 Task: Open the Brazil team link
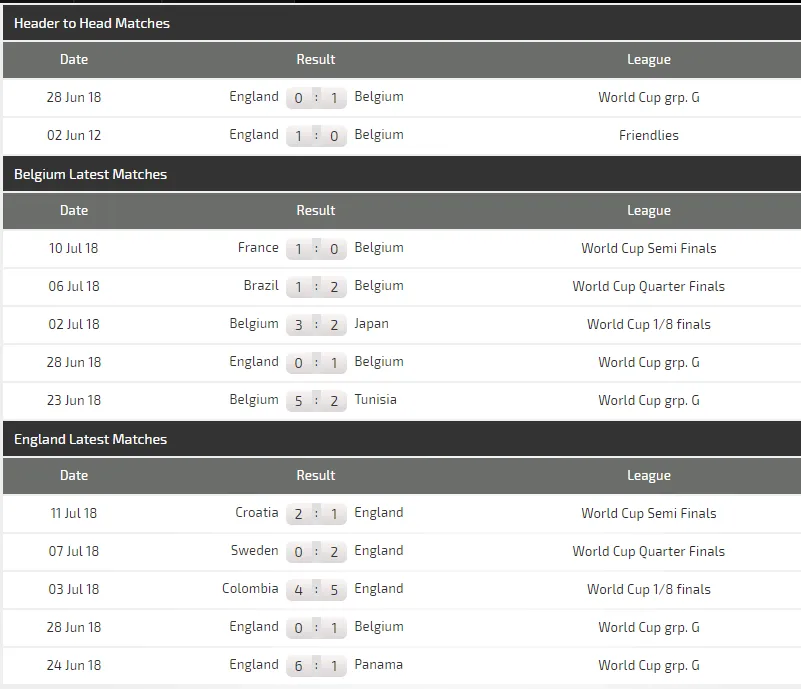tap(261, 286)
